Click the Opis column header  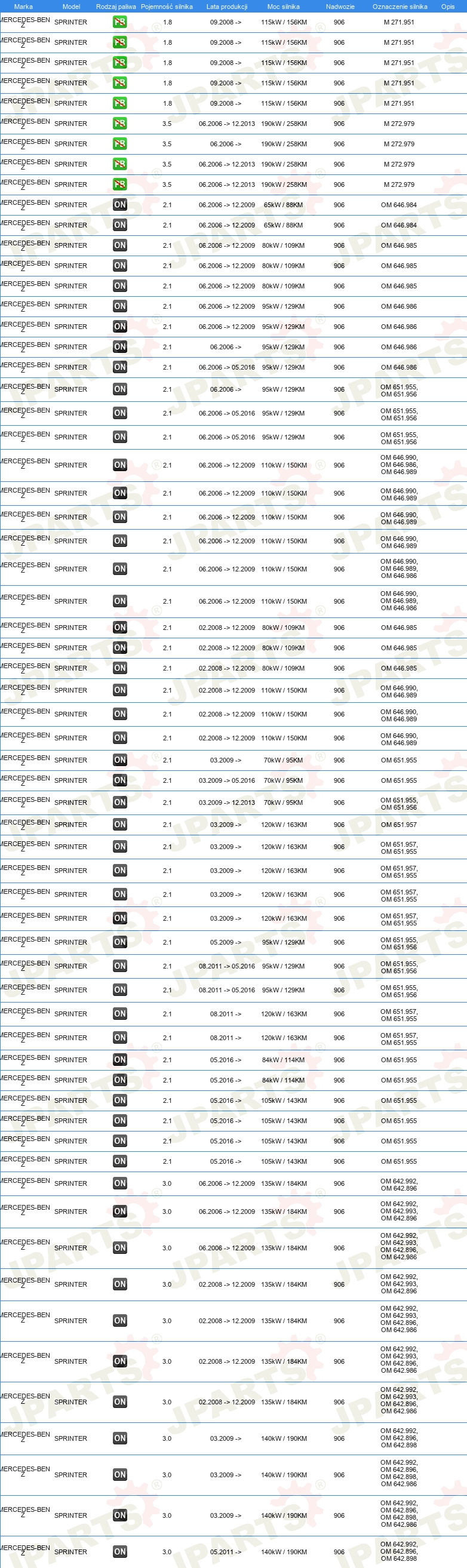[x=447, y=7]
